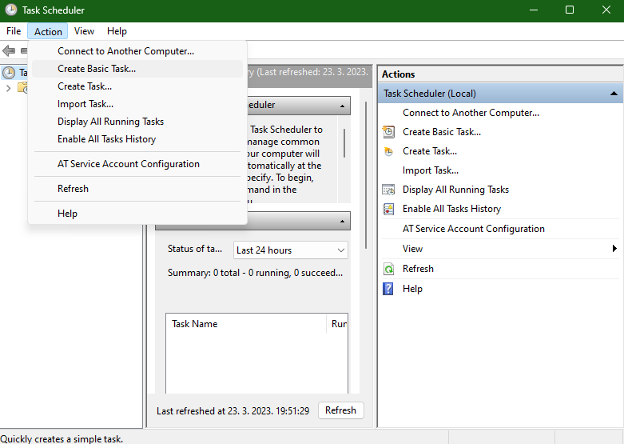The width and height of the screenshot is (624, 444).
Task: Click the Summary: 0 total text
Action: [255, 273]
